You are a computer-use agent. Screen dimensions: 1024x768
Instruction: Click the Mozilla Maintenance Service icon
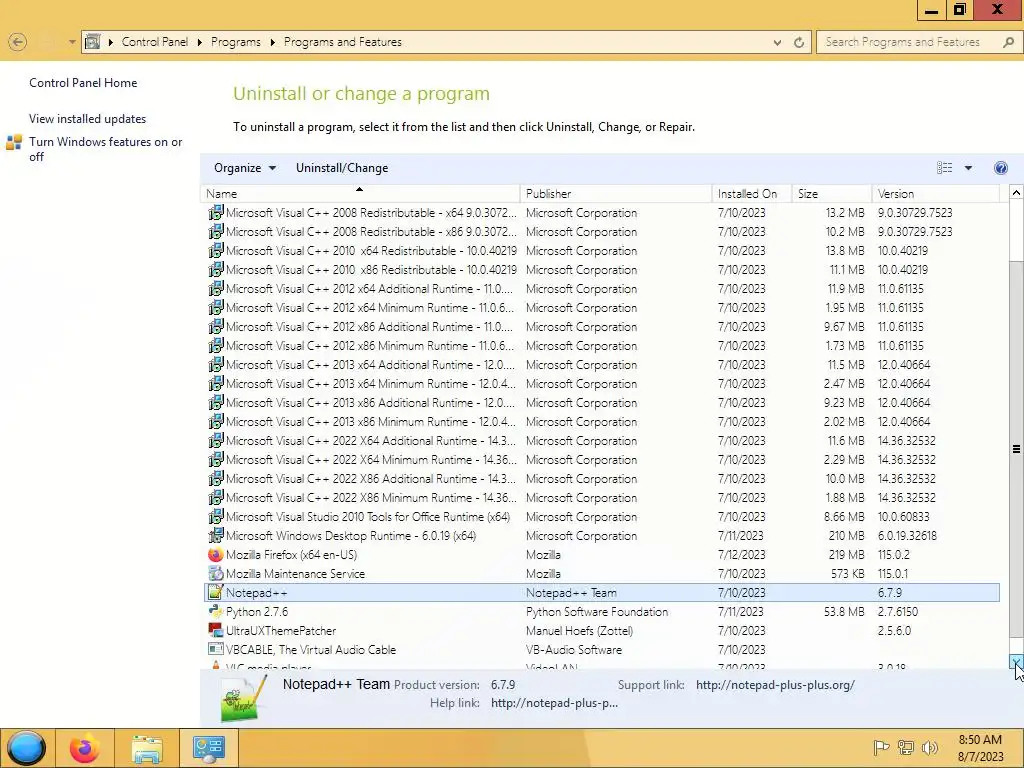click(x=215, y=573)
